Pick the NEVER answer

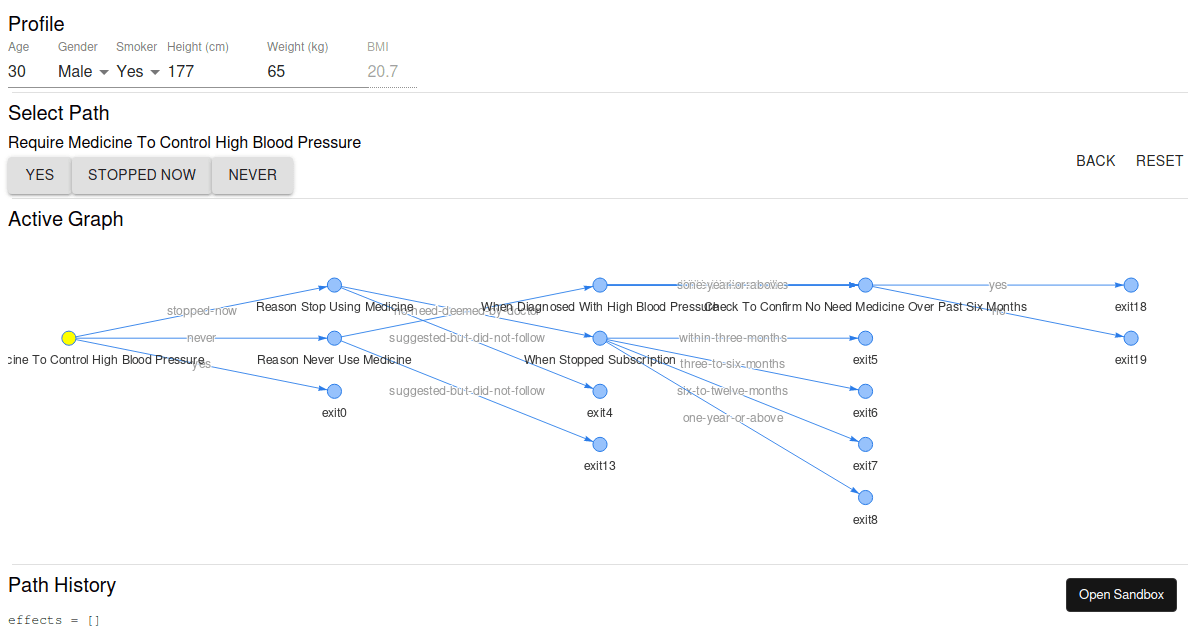click(252, 175)
